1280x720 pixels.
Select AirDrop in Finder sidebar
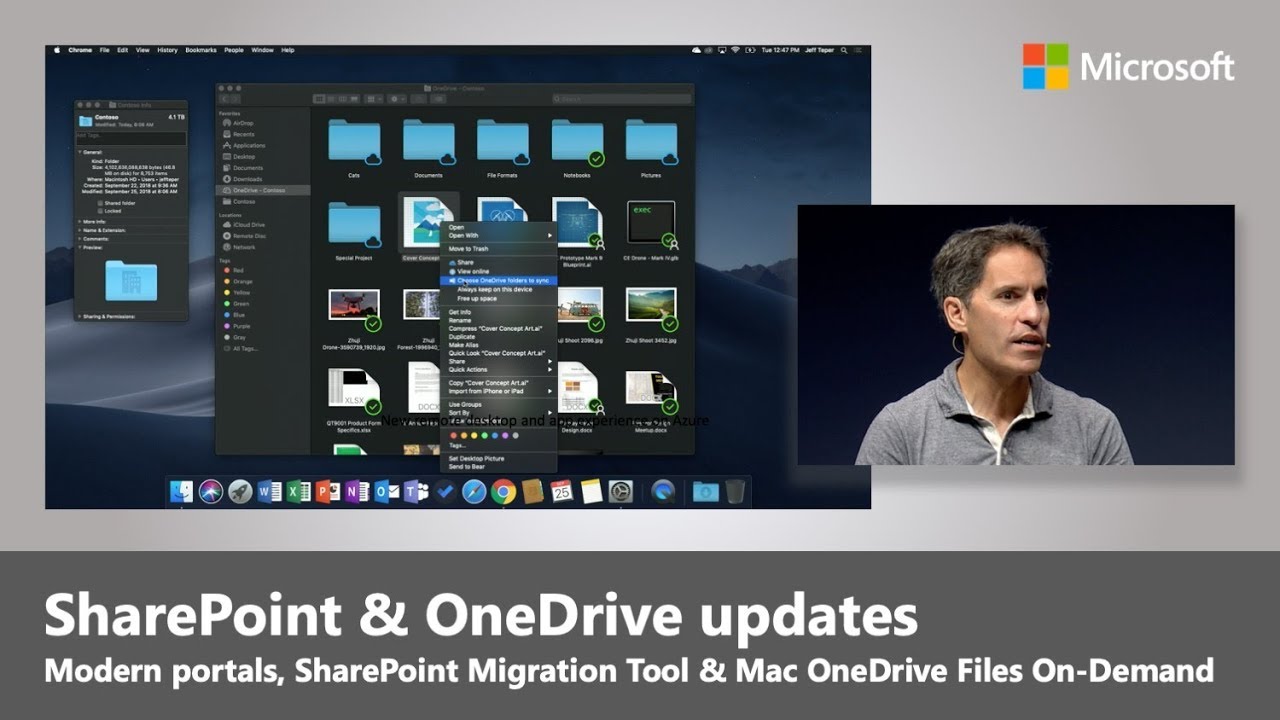pyautogui.click(x=243, y=123)
